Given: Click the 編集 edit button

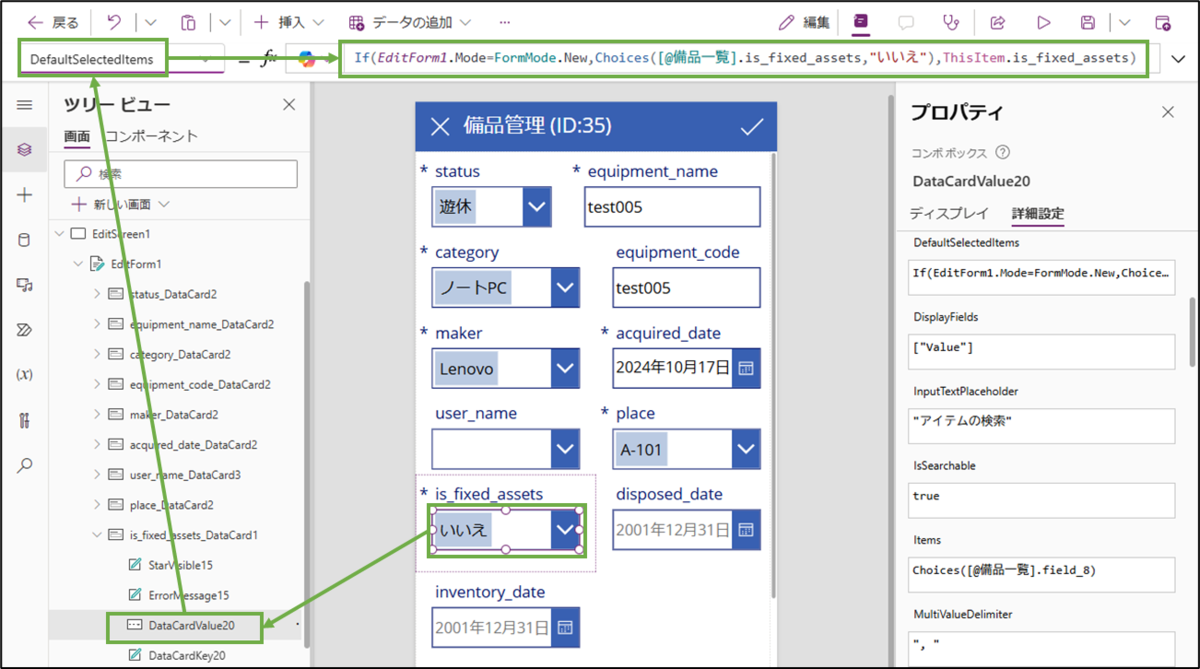Looking at the screenshot, I should coord(804,22).
